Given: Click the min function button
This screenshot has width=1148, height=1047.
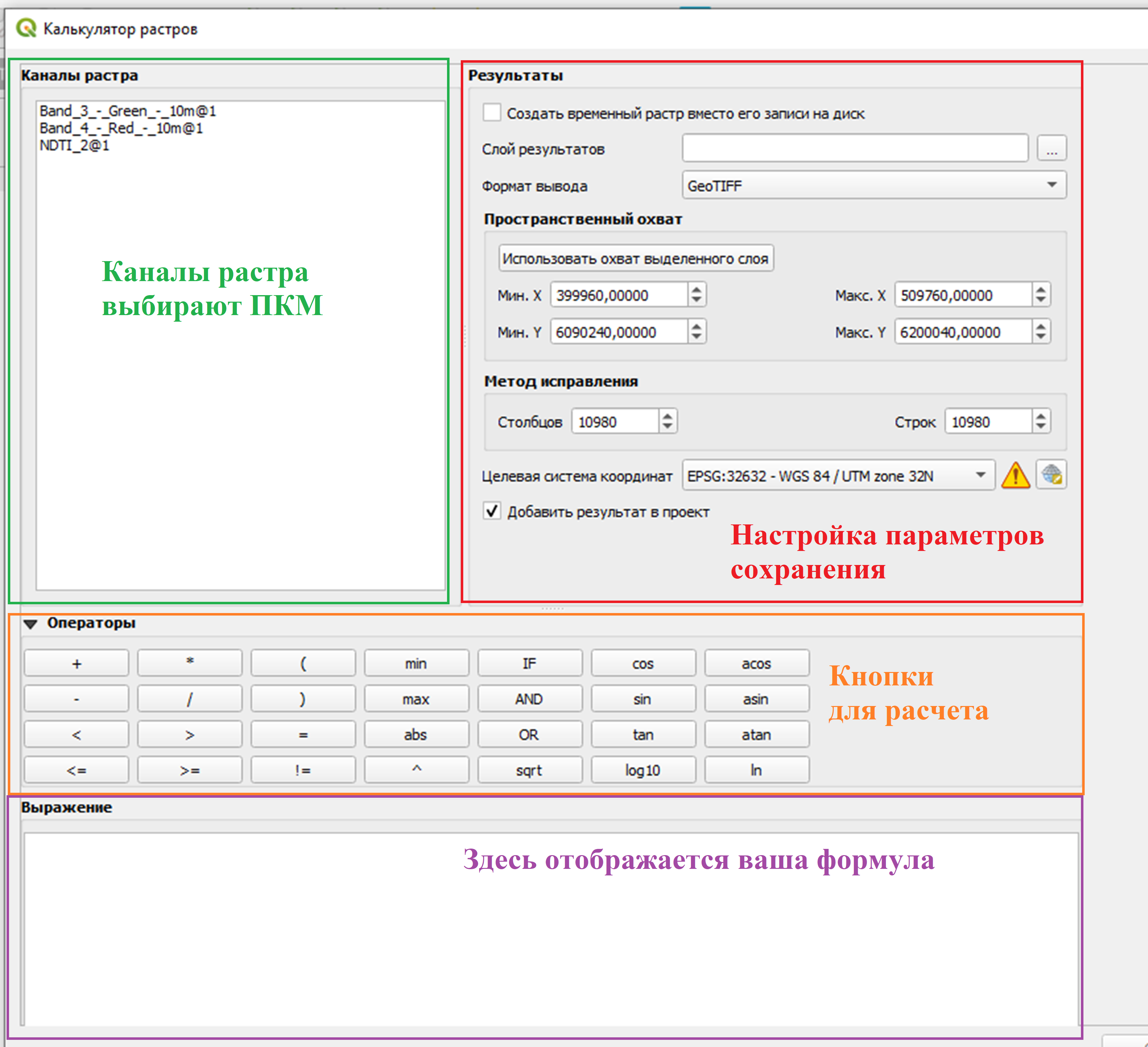Looking at the screenshot, I should 416,663.
